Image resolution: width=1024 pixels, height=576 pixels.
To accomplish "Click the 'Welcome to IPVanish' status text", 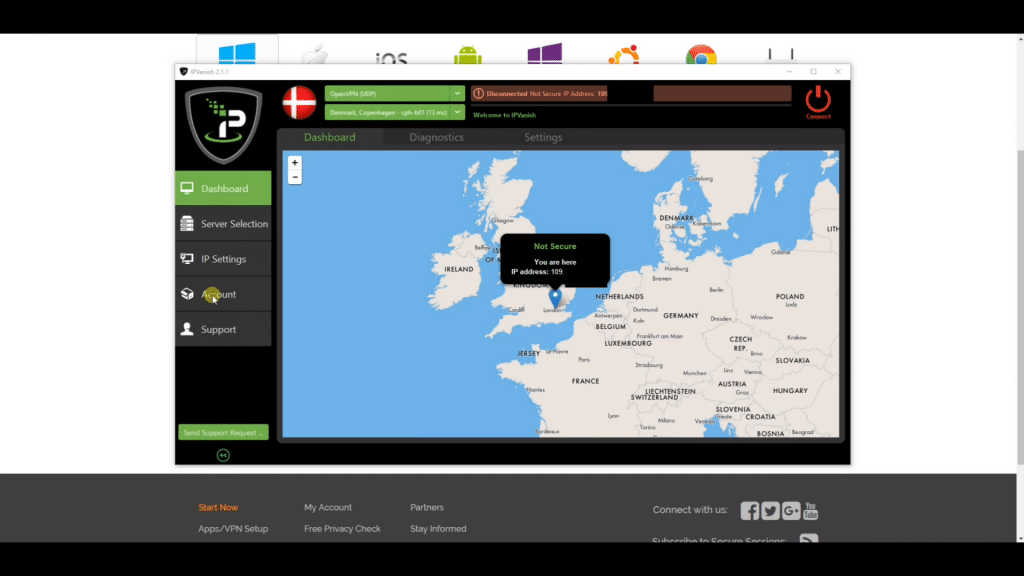I will (x=504, y=115).
